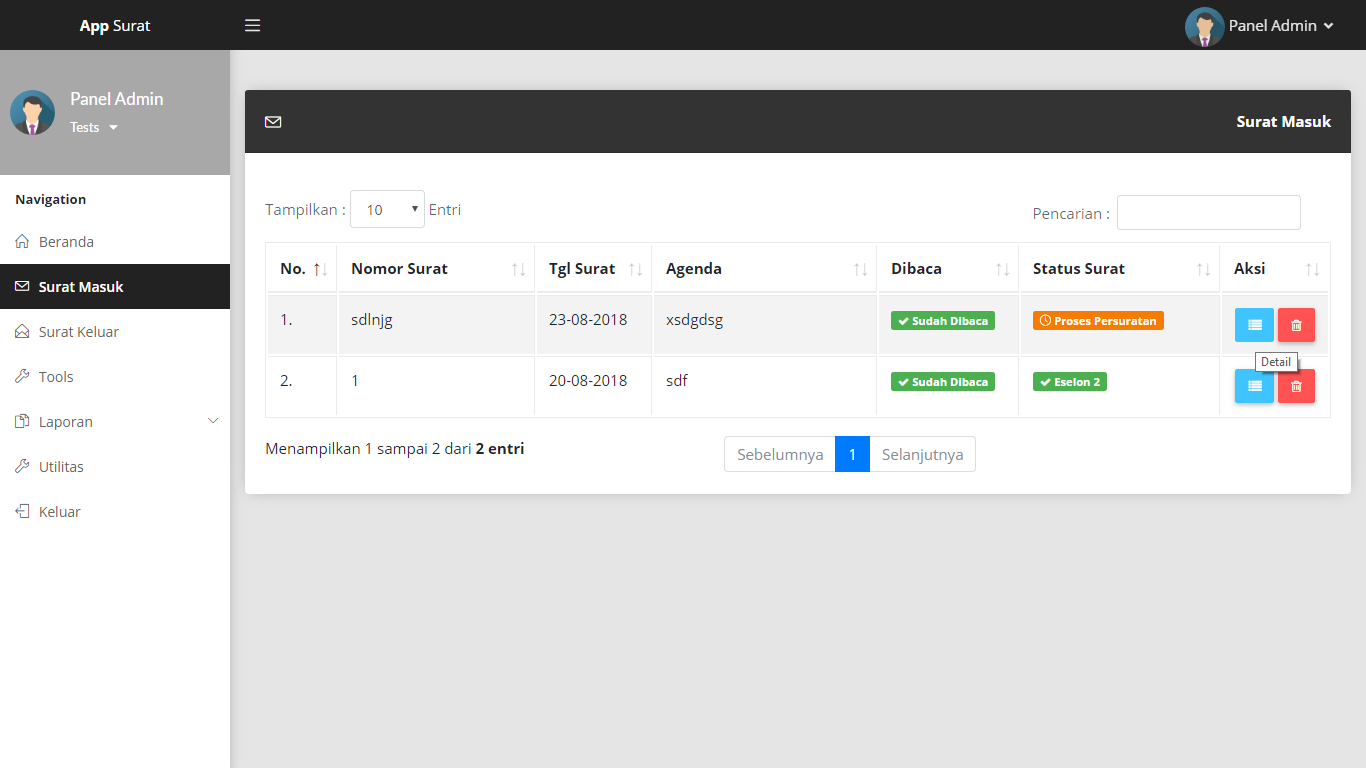Click the sidebar Panel Admin avatar
The width and height of the screenshot is (1366, 768).
pyautogui.click(x=33, y=113)
